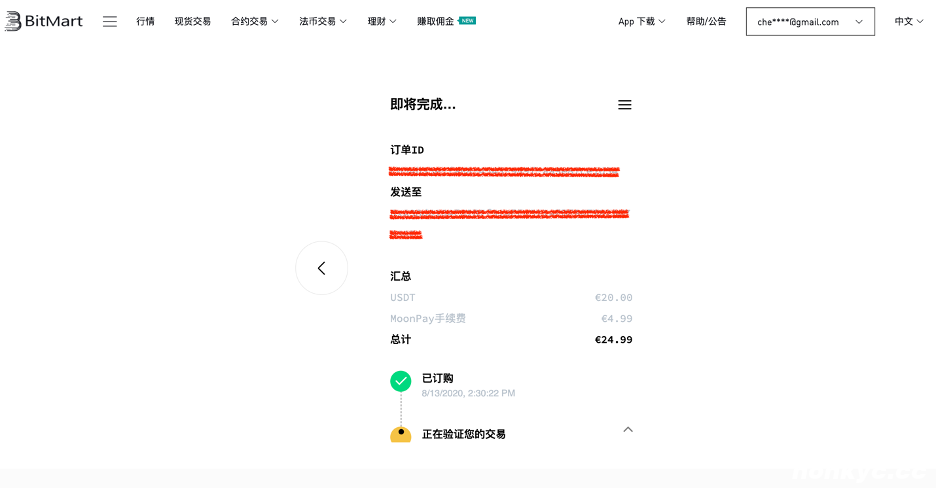Go to 现货交易 spot trading
Viewport: 936px width, 488px height.
[193, 21]
